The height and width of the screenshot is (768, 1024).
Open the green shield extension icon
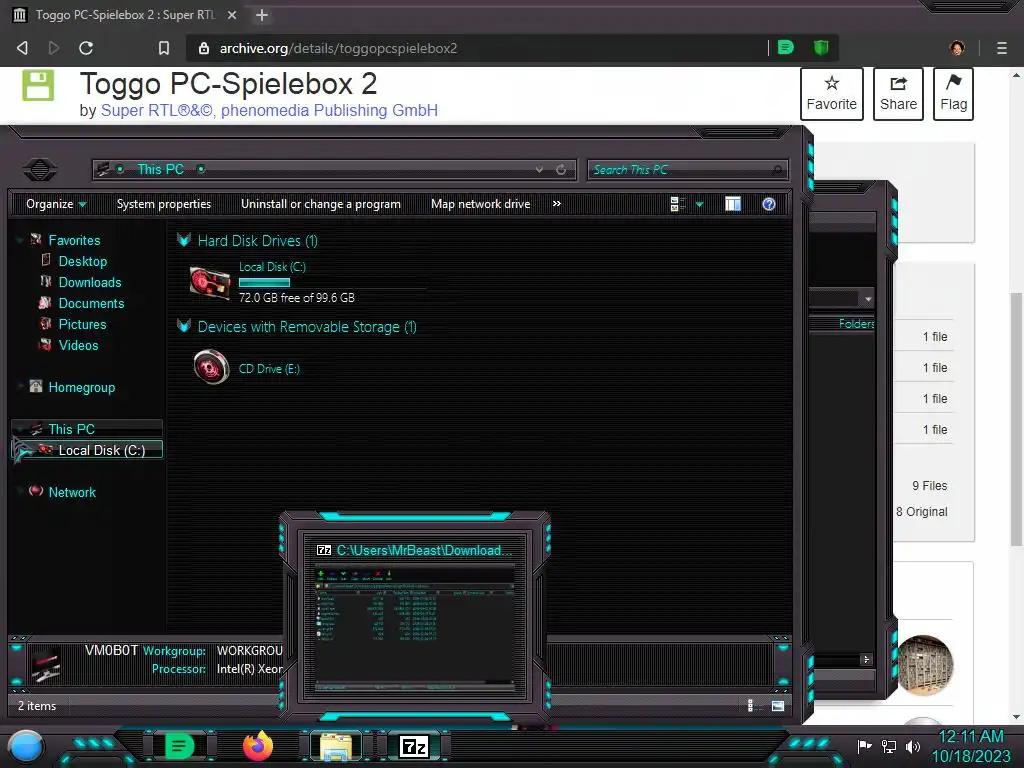coord(821,47)
